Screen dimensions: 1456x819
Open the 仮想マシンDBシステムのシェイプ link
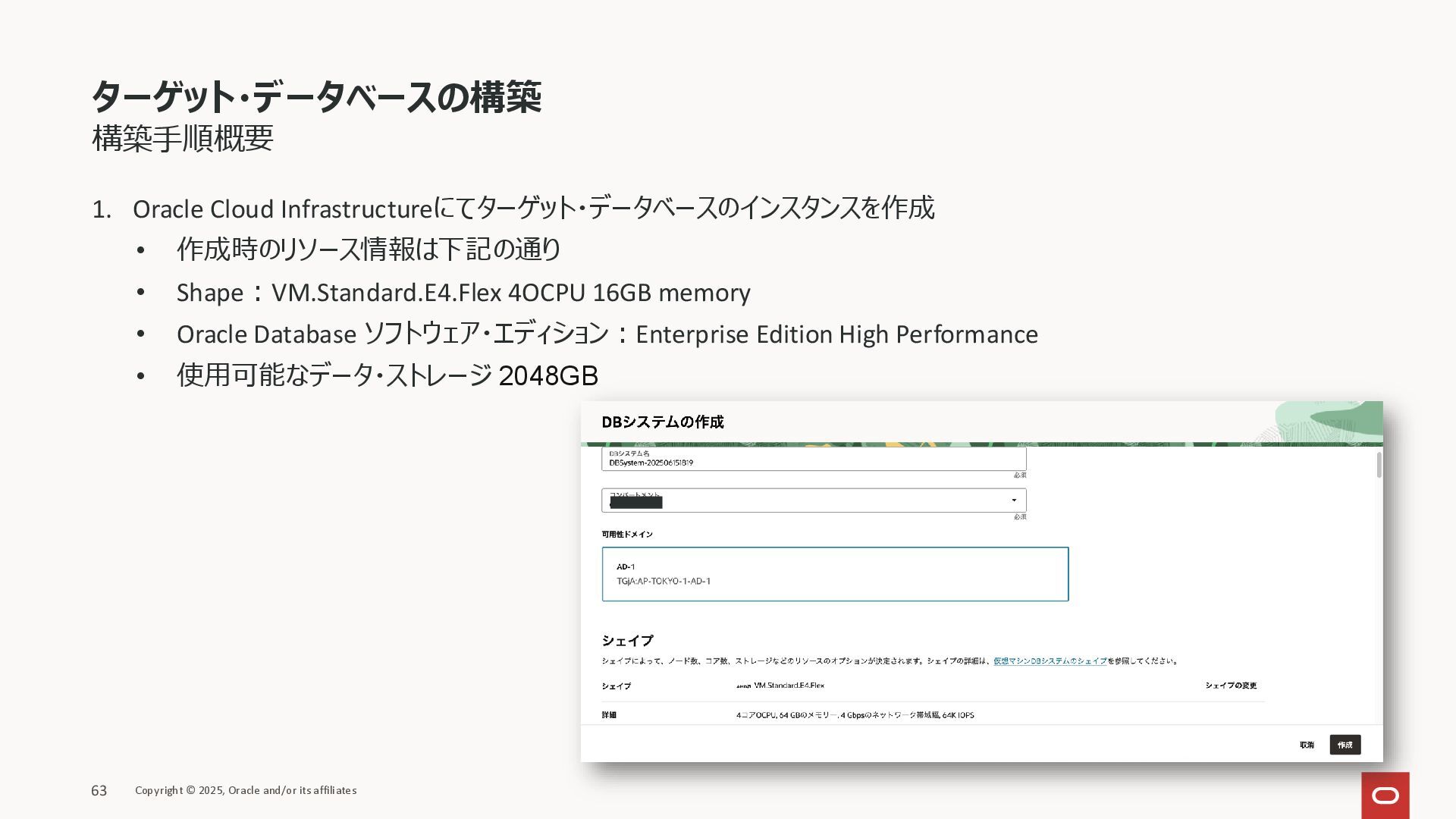pyautogui.click(x=1050, y=661)
